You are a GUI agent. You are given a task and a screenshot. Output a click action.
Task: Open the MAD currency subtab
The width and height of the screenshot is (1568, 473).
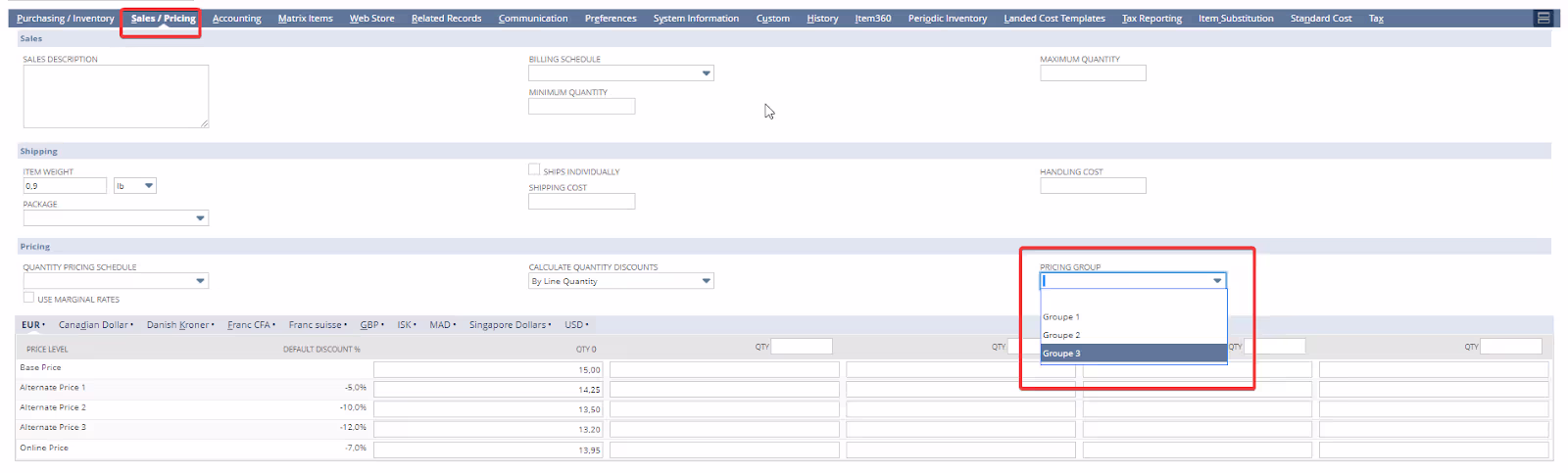coord(441,325)
